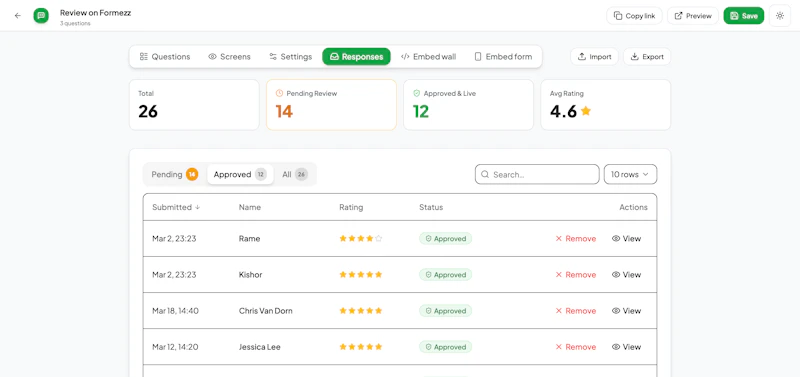800x377 pixels.
Task: Import responses with the Import button
Action: pos(594,57)
